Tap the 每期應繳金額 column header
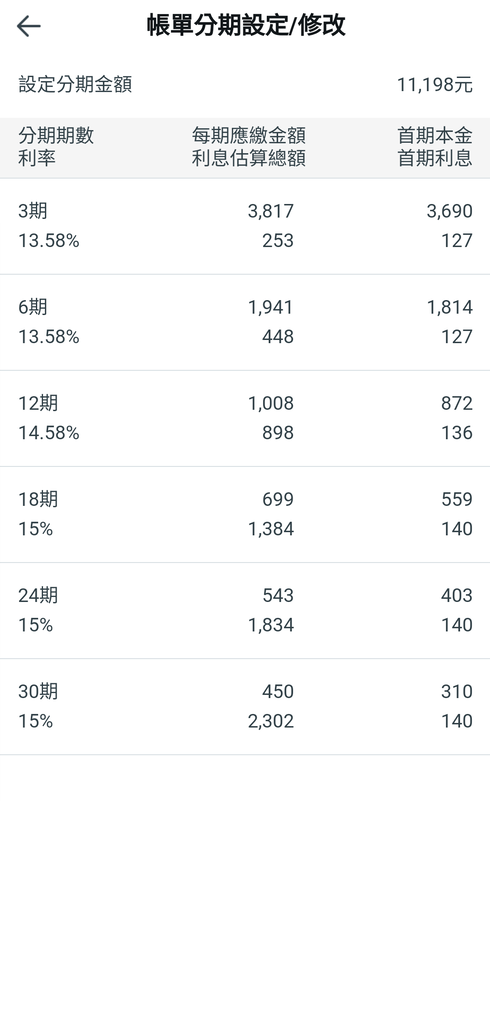 (249, 136)
